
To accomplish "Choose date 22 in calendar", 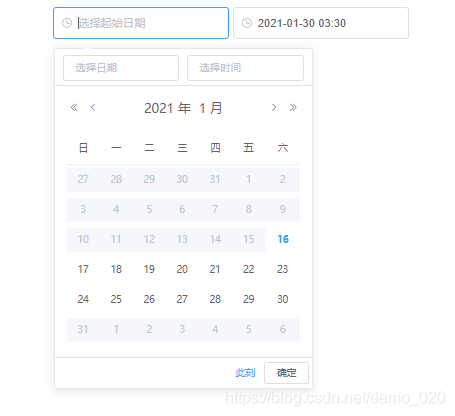I will pos(249,269).
